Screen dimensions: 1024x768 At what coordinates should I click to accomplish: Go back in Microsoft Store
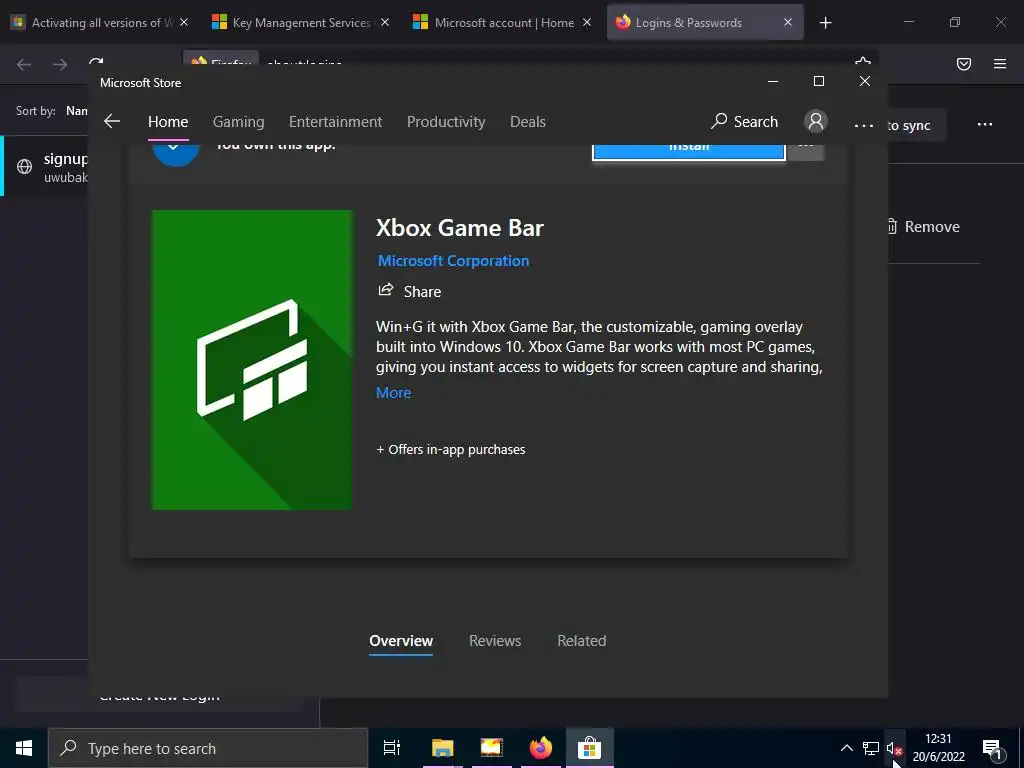point(112,121)
